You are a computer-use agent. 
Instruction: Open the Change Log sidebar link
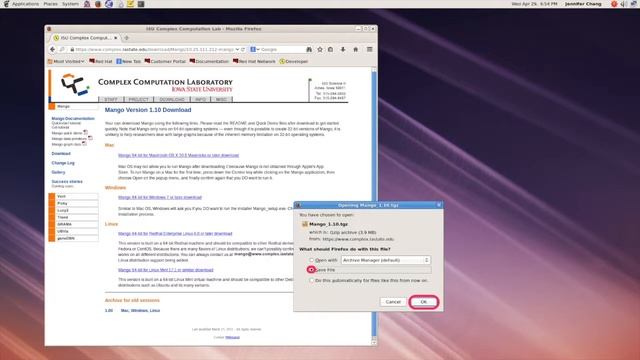click(x=63, y=163)
